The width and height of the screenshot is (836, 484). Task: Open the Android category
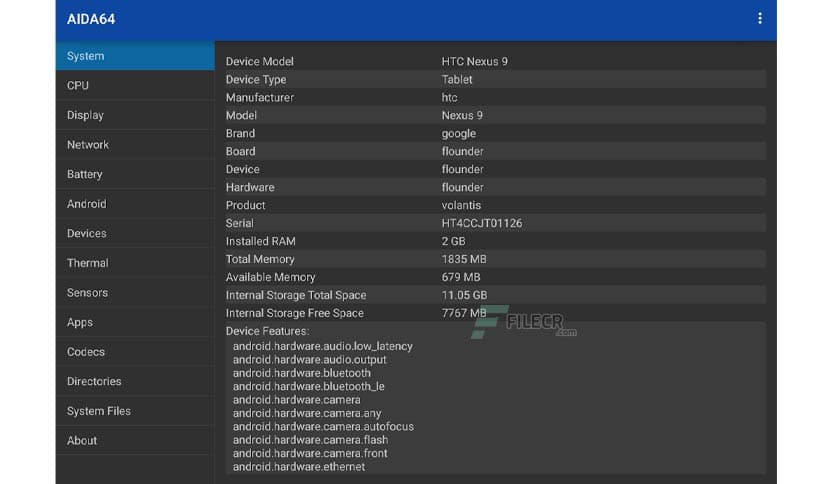point(135,204)
